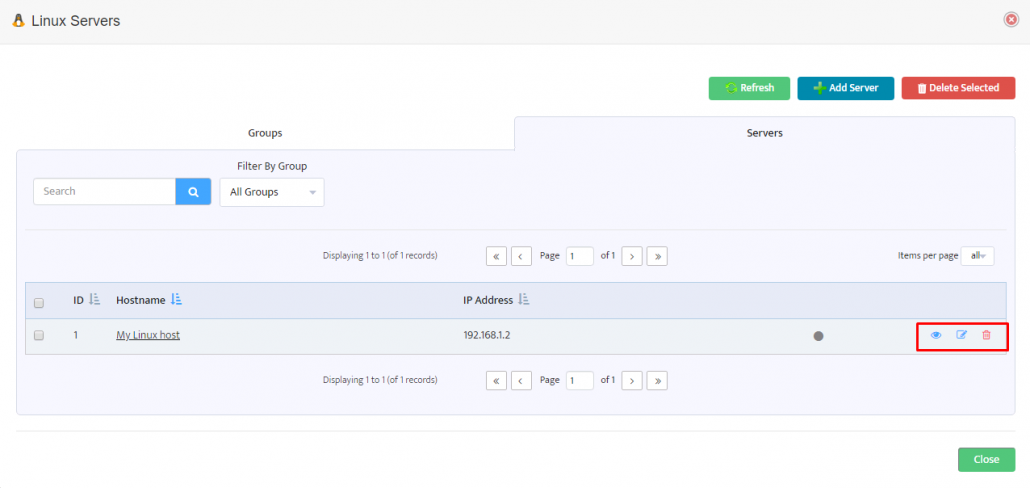Click the grey status dot for 192.168.1.2

click(818, 336)
